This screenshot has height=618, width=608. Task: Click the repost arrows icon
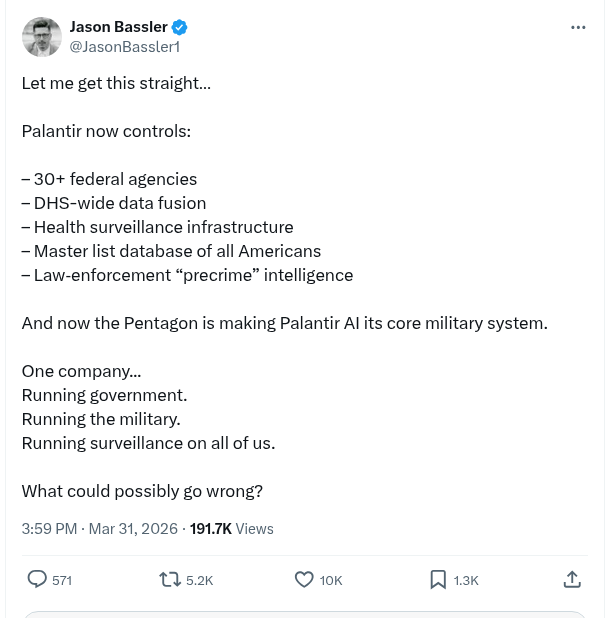coord(171,579)
